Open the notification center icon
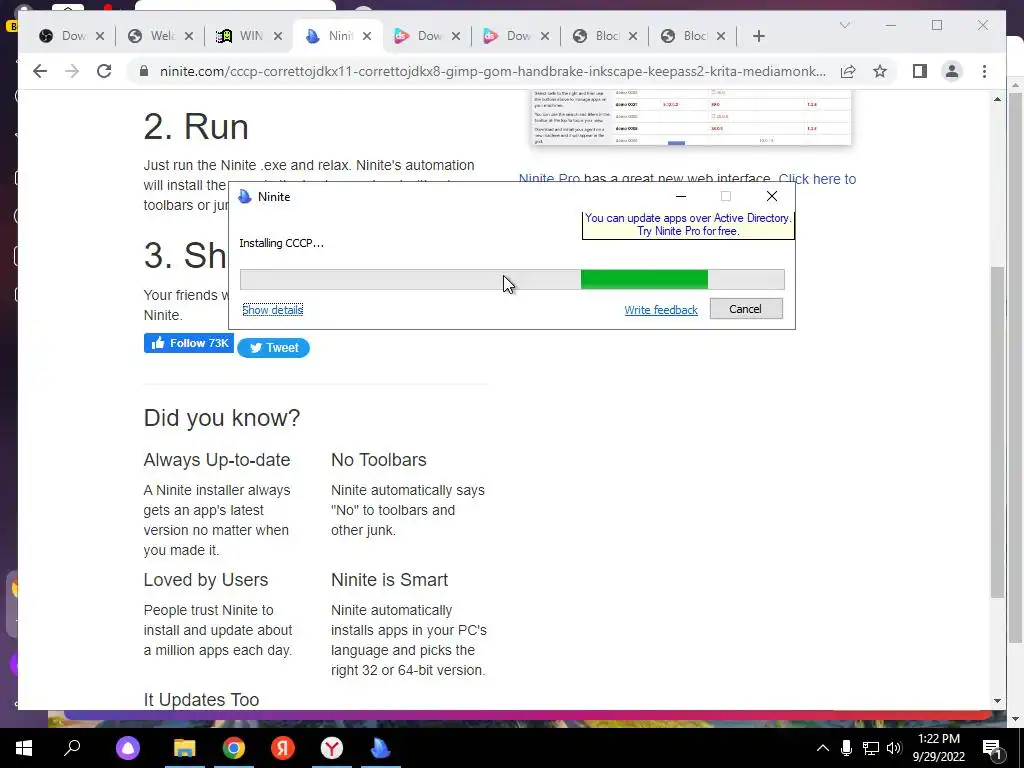This screenshot has height=768, width=1024. [x=992, y=748]
